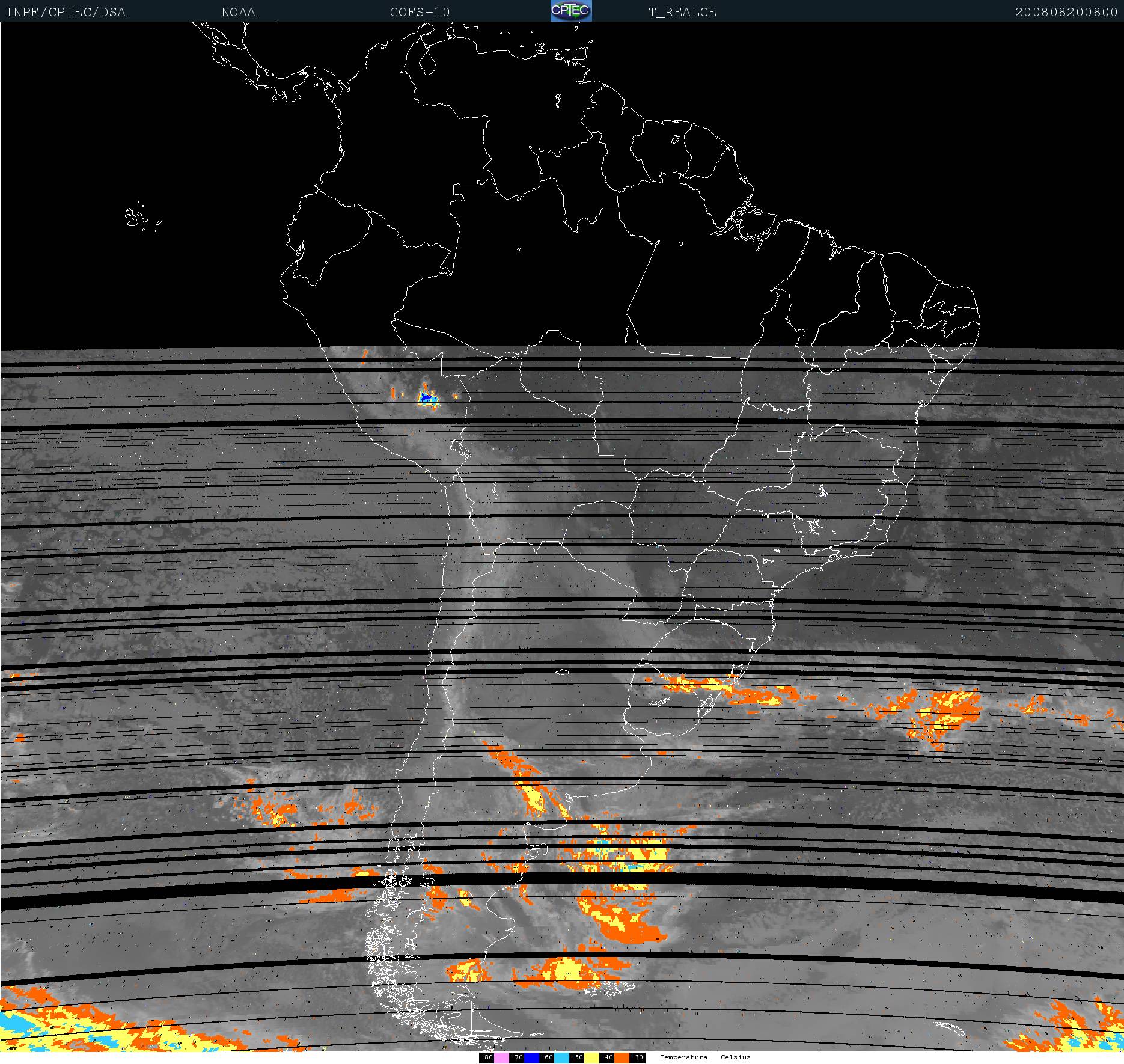Click the GOES-10 satellite label
This screenshot has width=1124, height=1064.
click(x=420, y=12)
